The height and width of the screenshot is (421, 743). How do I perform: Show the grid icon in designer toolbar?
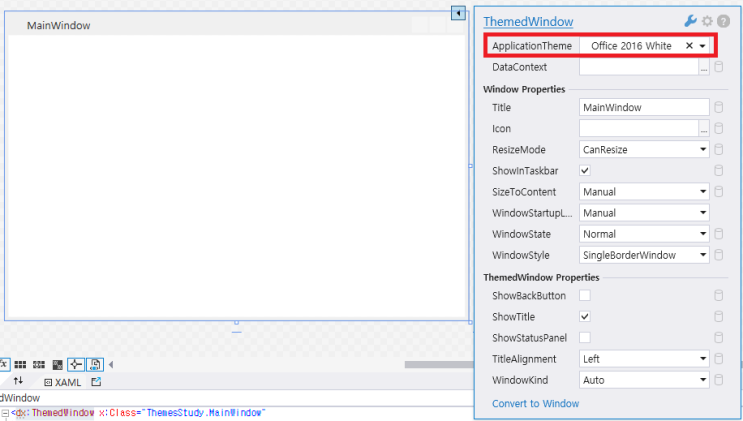20,365
